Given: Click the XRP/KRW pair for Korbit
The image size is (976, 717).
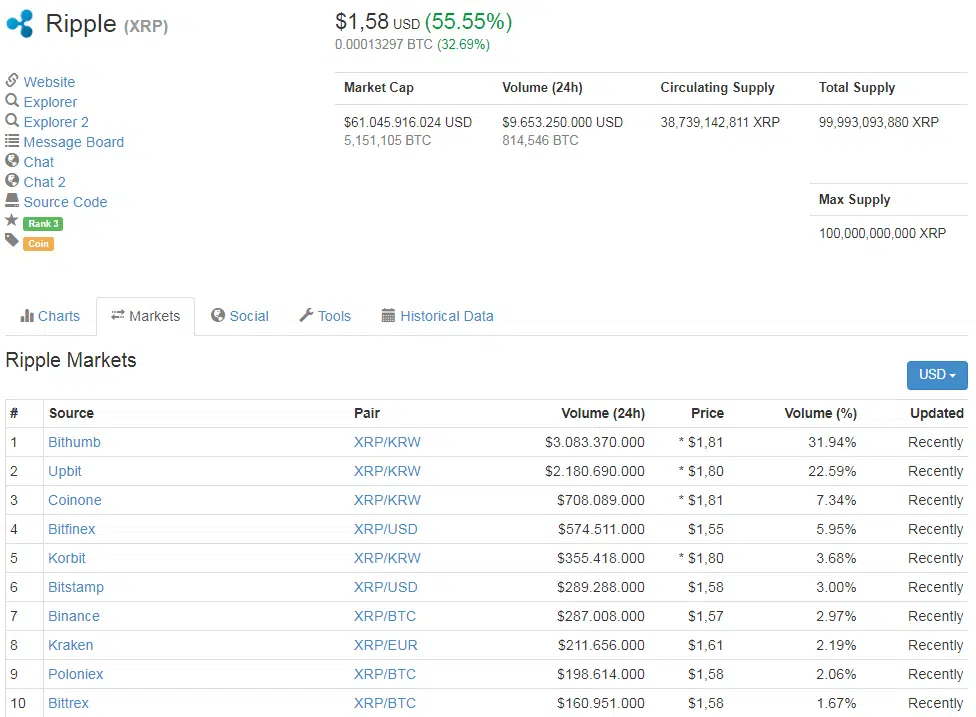Looking at the screenshot, I should [387, 558].
